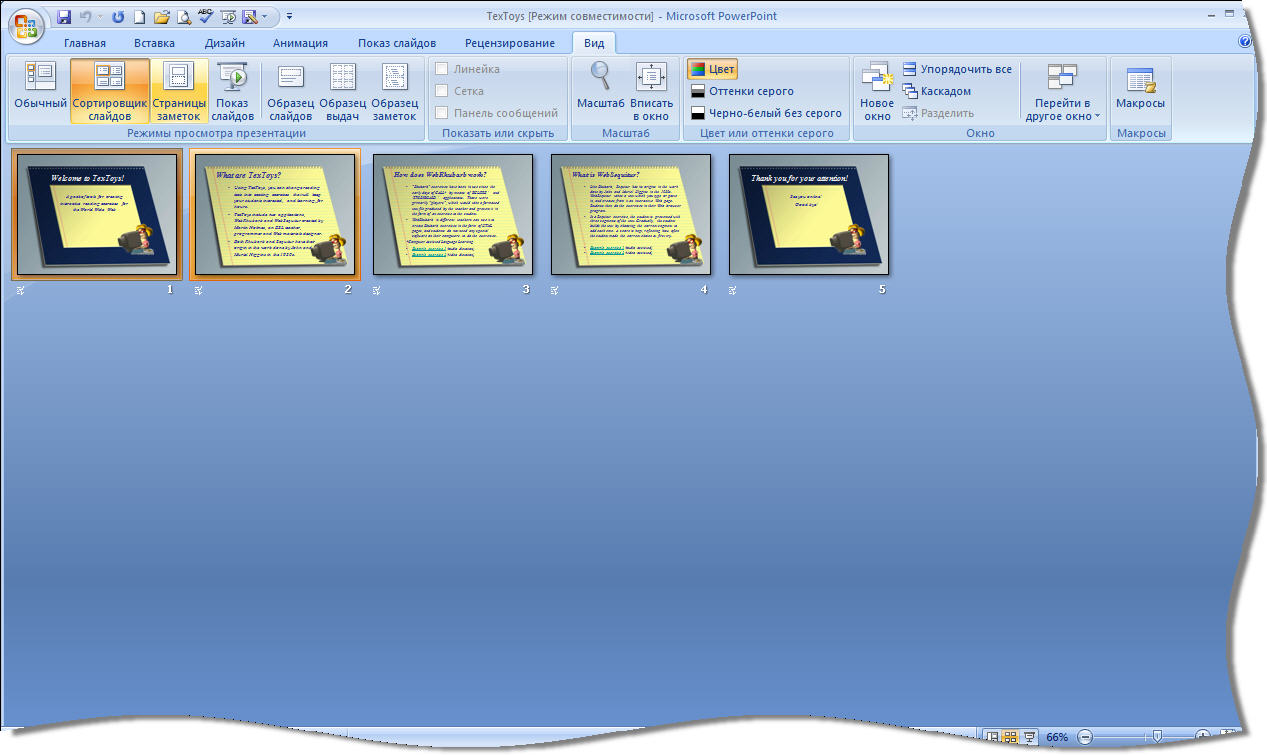Open Образец слайдов slide master

click(x=290, y=88)
